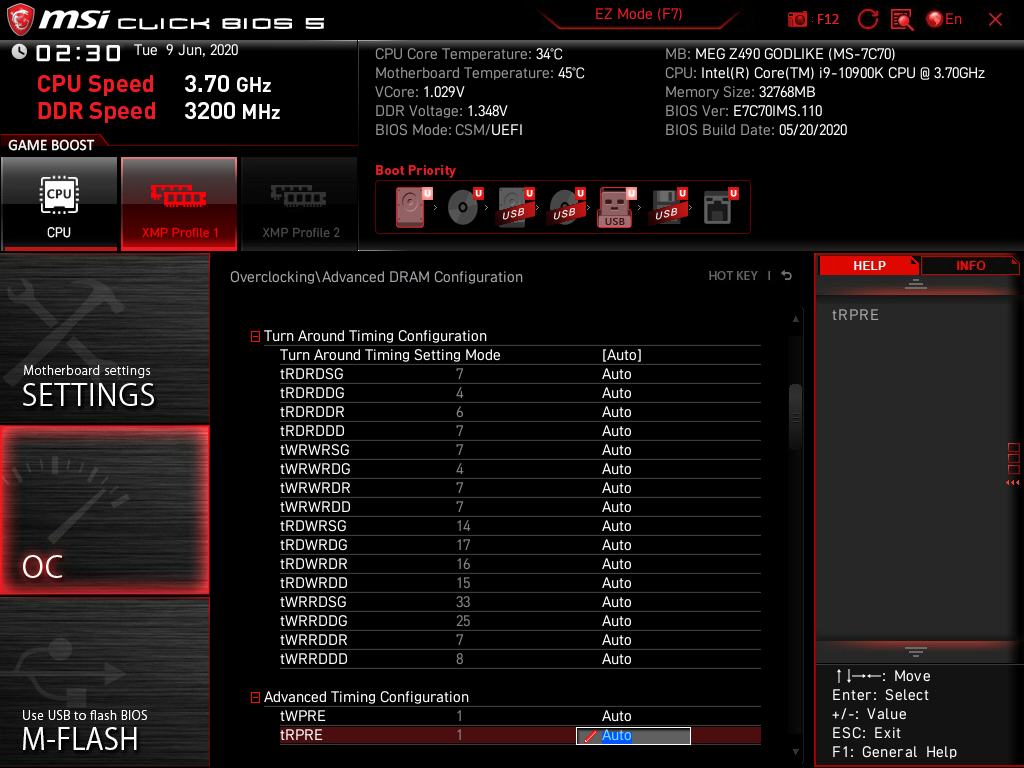Set the tRDRDDR Auto value

tap(616, 412)
